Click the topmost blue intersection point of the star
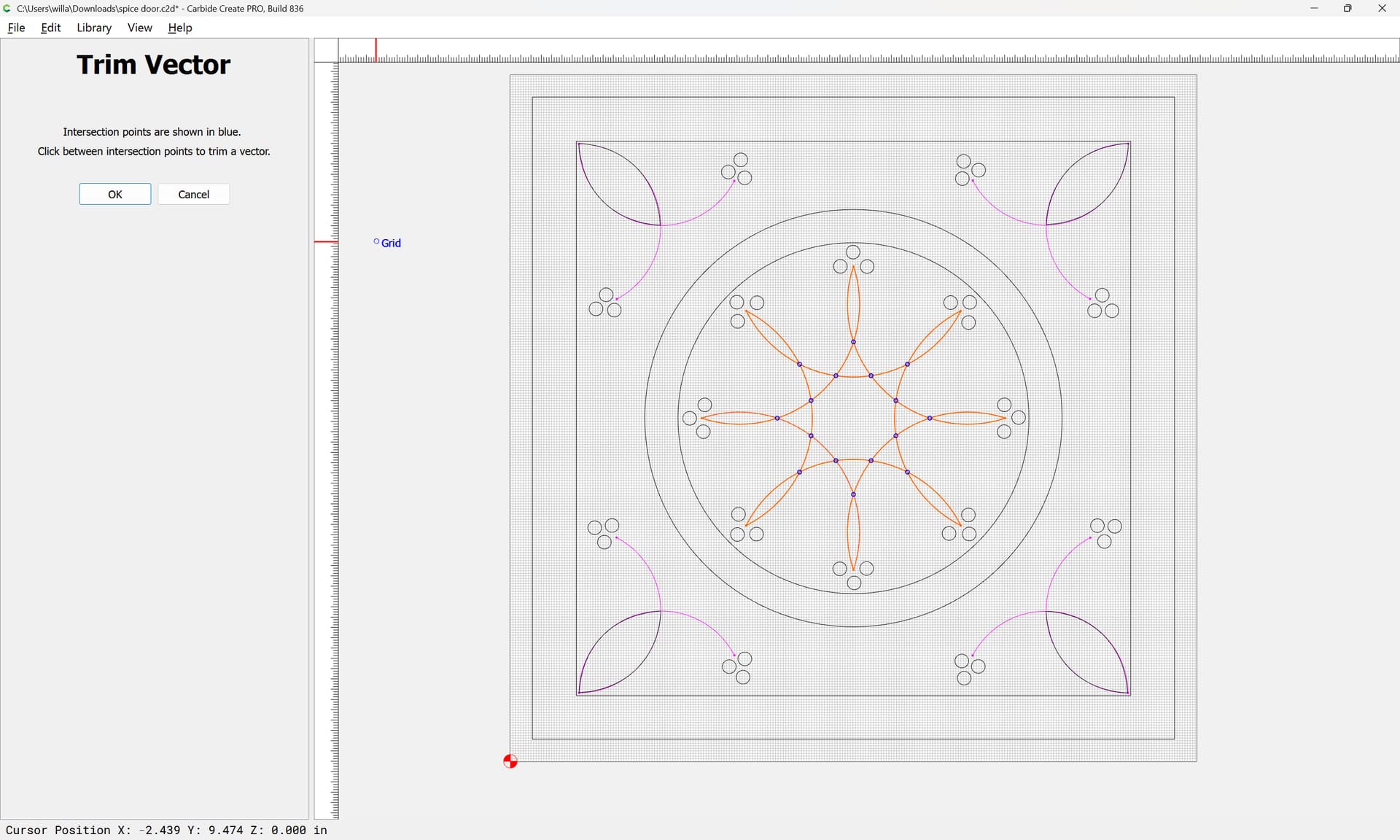The image size is (1400, 840). (853, 342)
